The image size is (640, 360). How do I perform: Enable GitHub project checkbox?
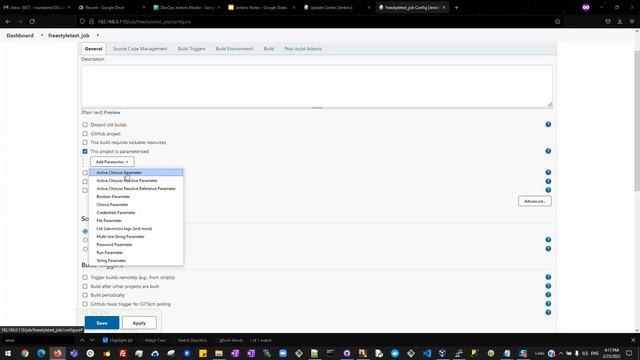[85, 133]
